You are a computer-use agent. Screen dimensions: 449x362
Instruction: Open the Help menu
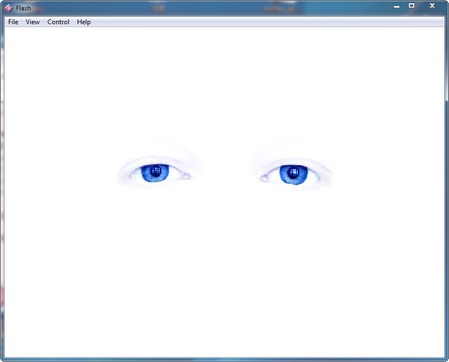[84, 22]
